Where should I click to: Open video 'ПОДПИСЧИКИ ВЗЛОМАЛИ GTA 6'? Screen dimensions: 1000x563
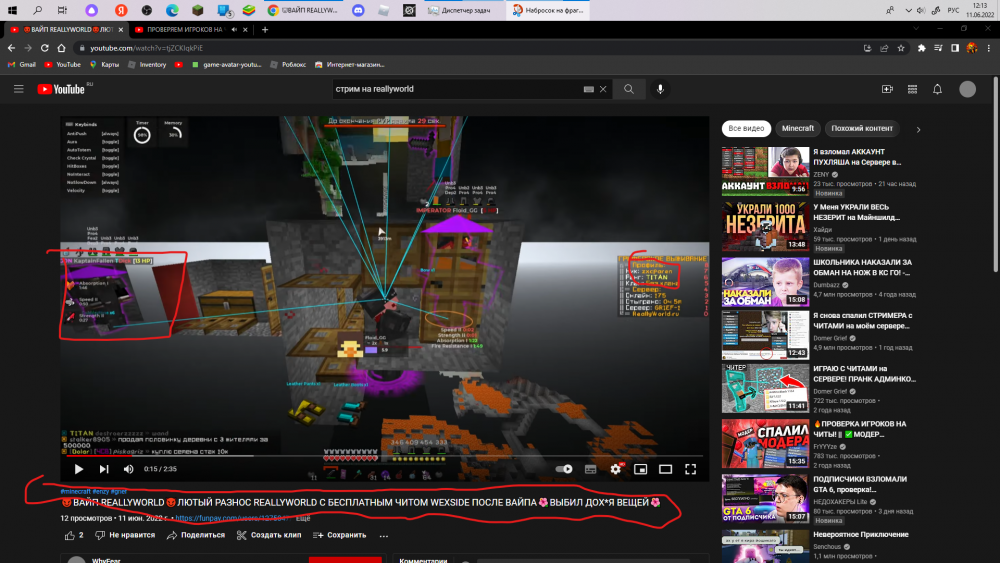pos(860,484)
